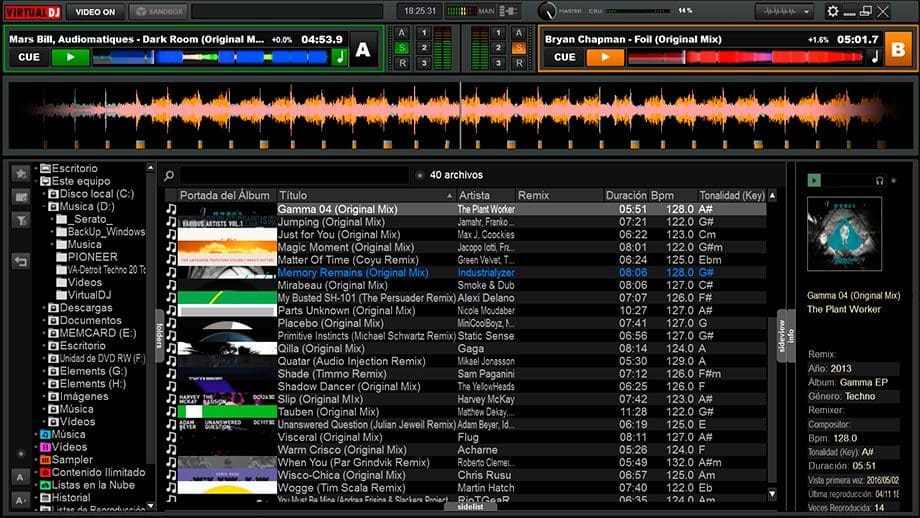Click Vídeos pink library icon
Screen dimensions: 920x518
coord(45,447)
